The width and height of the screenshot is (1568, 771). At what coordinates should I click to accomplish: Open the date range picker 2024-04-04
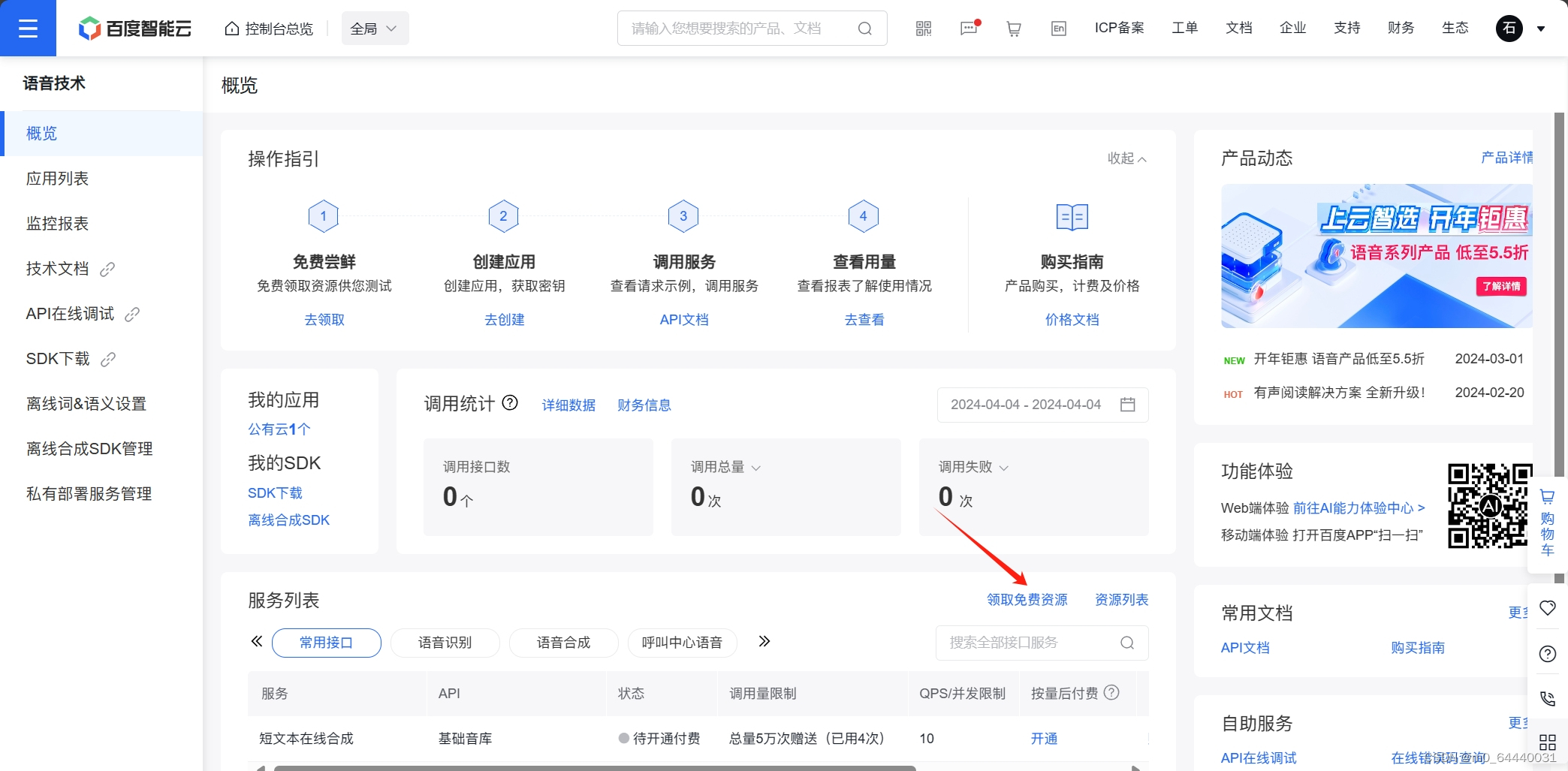point(1043,405)
